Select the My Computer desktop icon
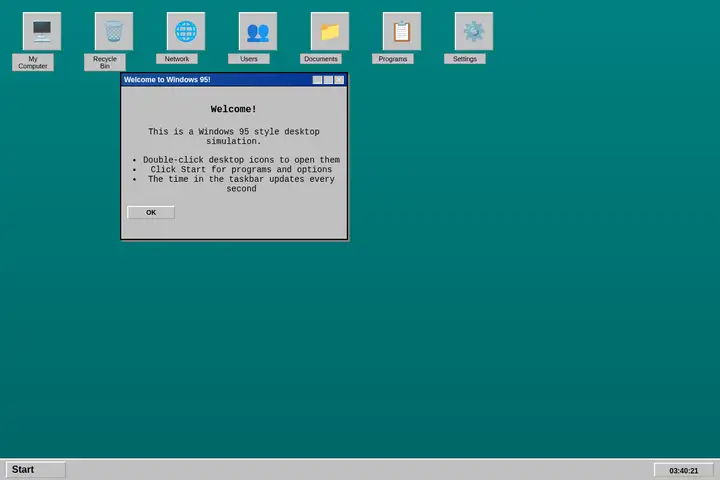This screenshot has width=720, height=480. [x=42, y=31]
